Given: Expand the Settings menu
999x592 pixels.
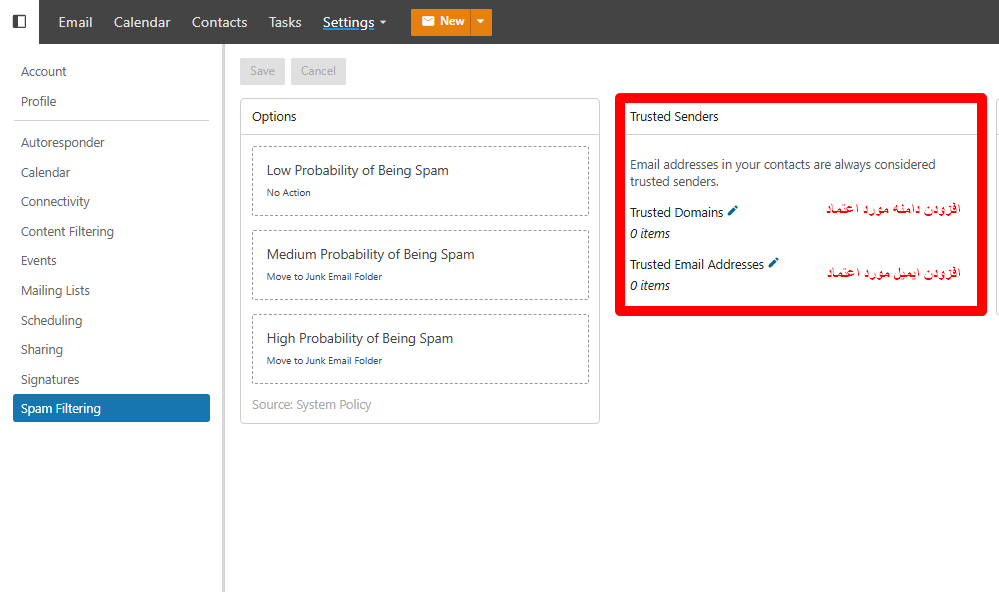Looking at the screenshot, I should [x=354, y=22].
